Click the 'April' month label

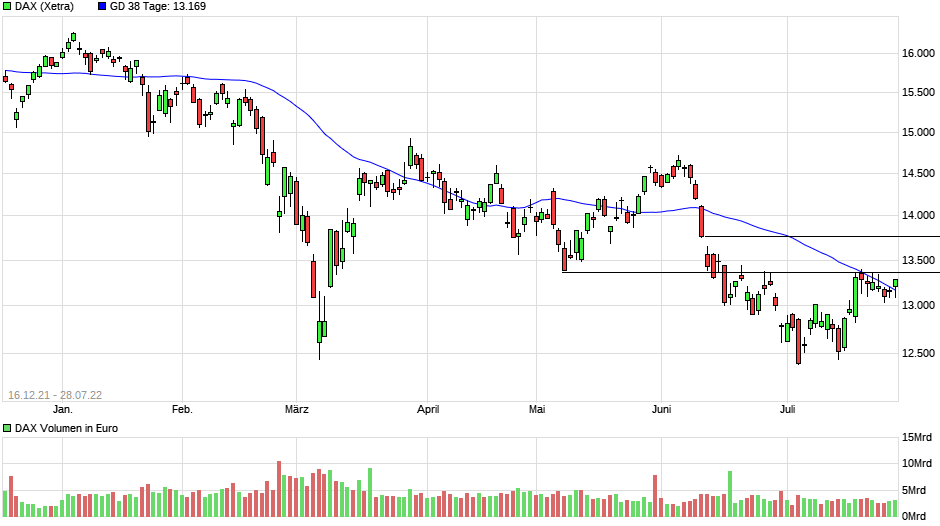[428, 409]
